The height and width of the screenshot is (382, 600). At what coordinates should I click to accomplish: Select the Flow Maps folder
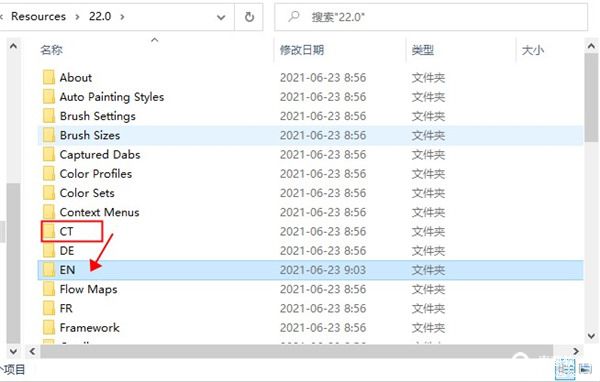coord(88,289)
